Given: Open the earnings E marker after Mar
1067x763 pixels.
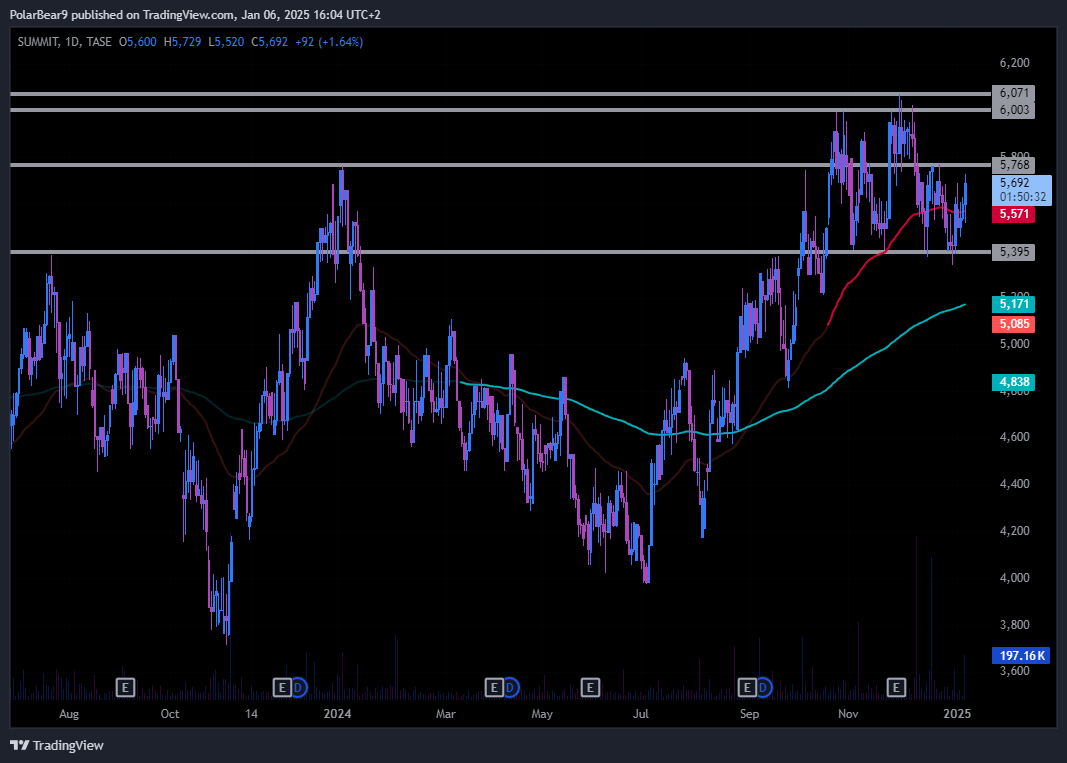Looking at the screenshot, I should coord(494,687).
